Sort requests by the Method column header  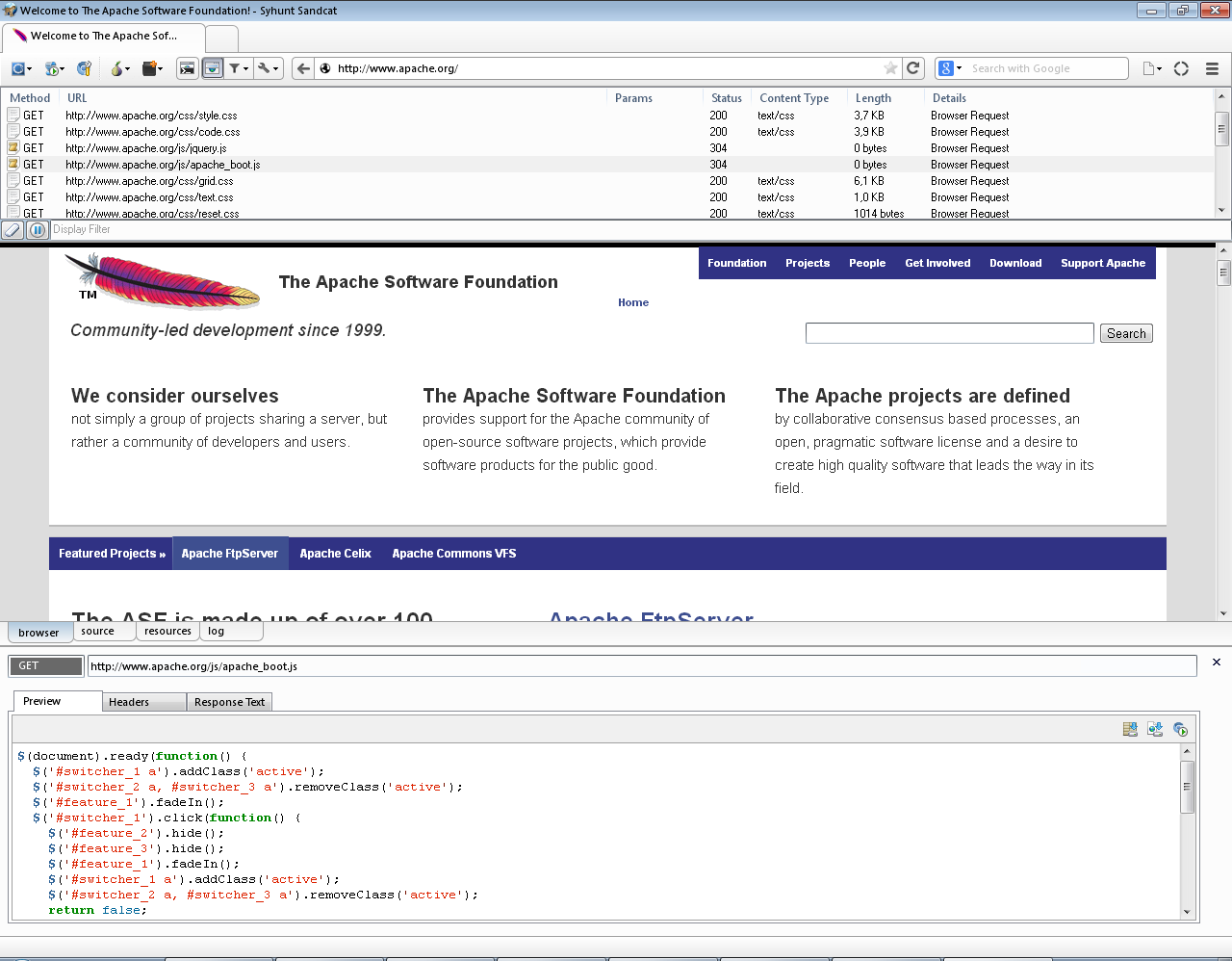click(x=30, y=98)
